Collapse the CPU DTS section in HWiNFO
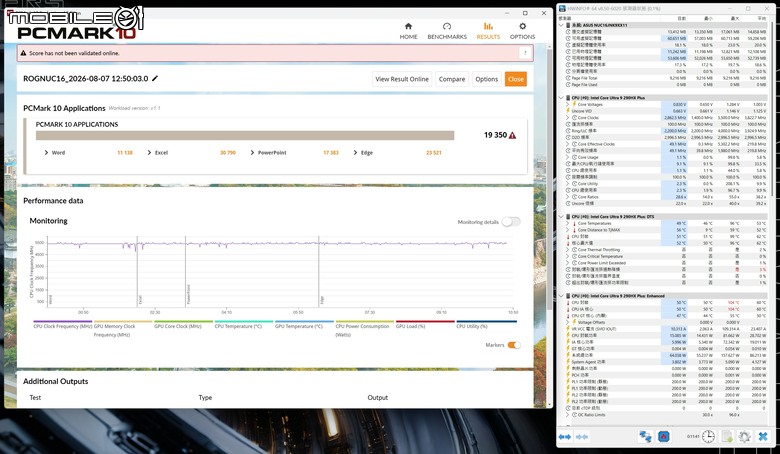This screenshot has height=454, width=780. [562, 217]
